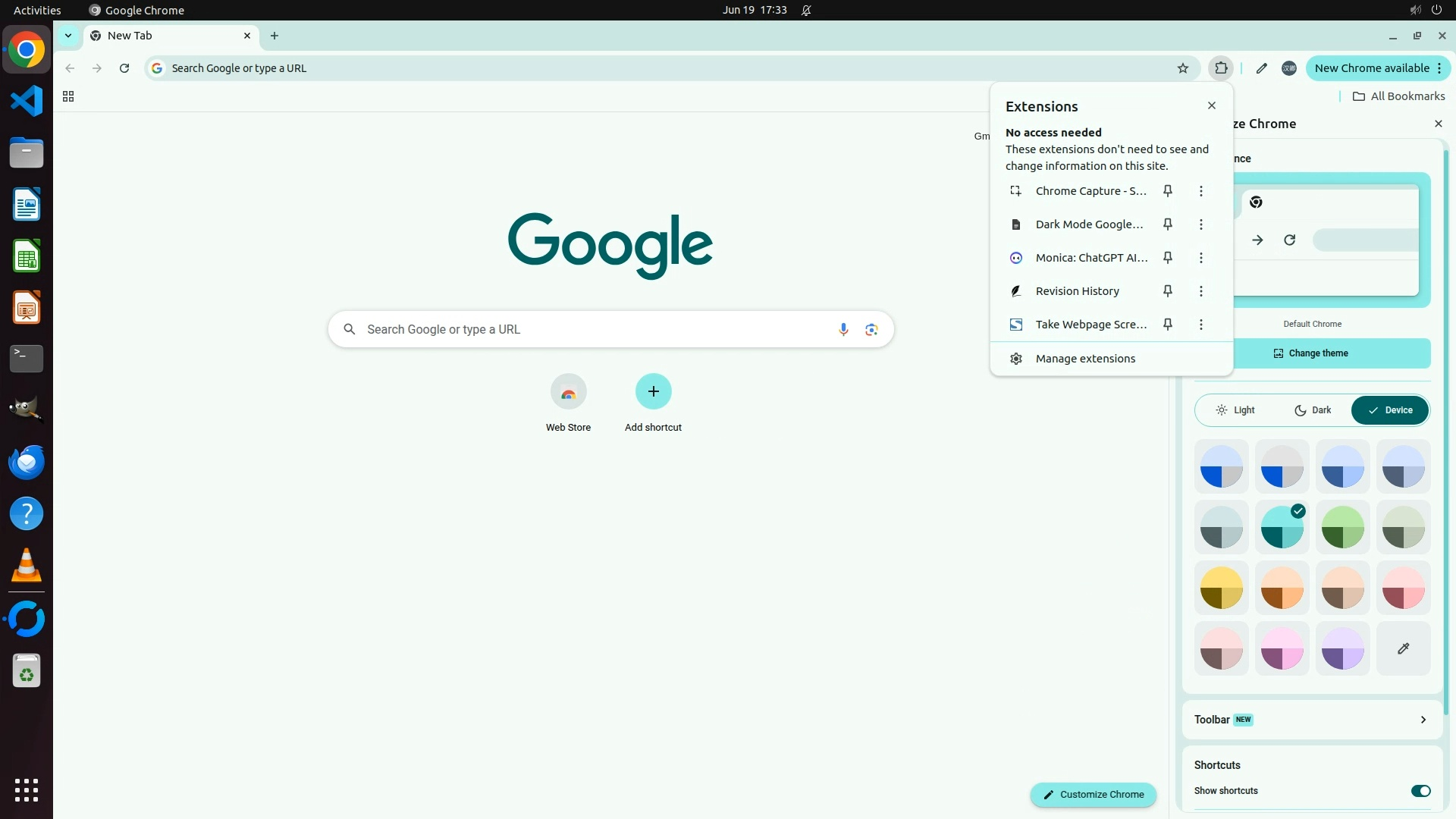1456x819 pixels.
Task: Click the Extensions puzzle icon in toolbar
Action: pyautogui.click(x=1221, y=68)
